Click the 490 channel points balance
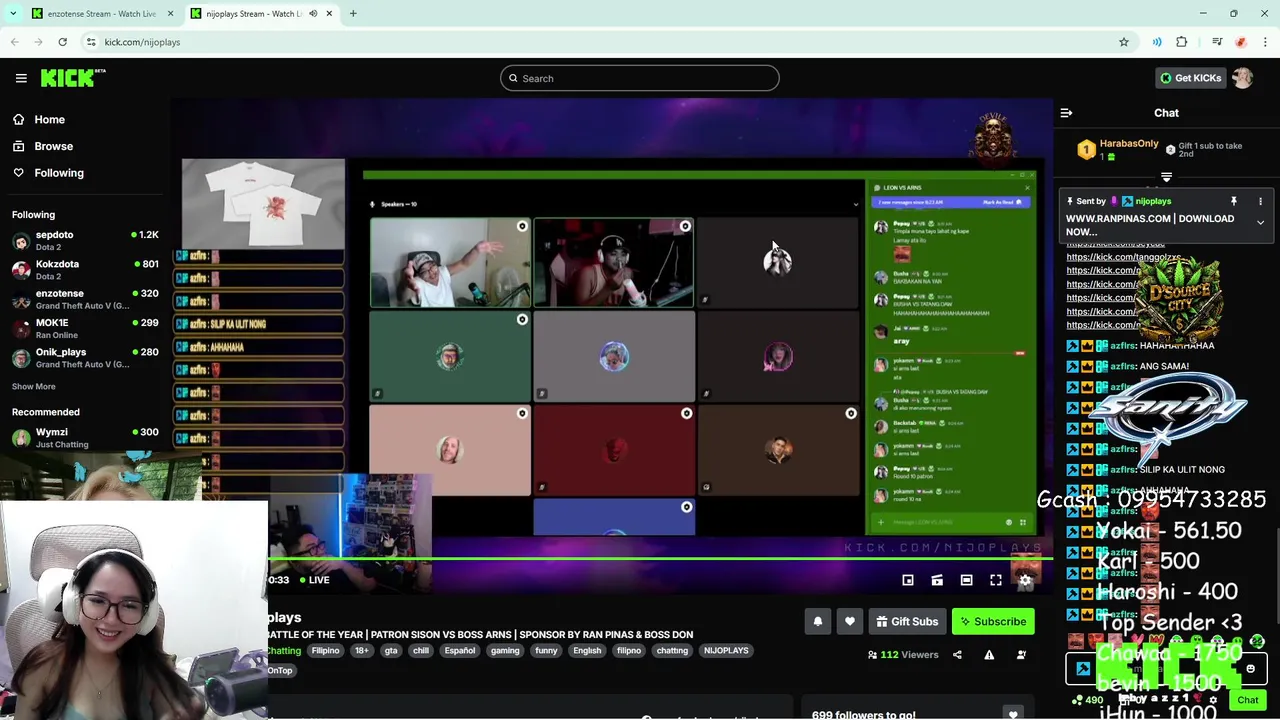This screenshot has height=720, width=1280. pyautogui.click(x=1087, y=700)
